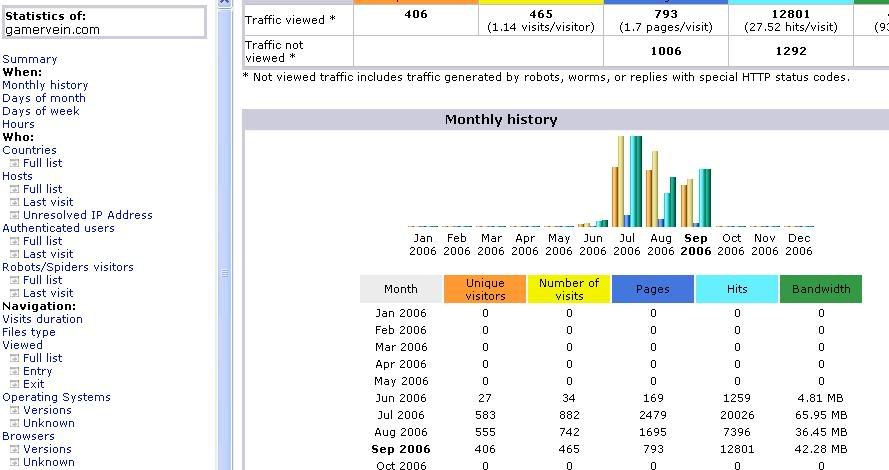
Task: Go to Days of month report
Action: click(44, 98)
